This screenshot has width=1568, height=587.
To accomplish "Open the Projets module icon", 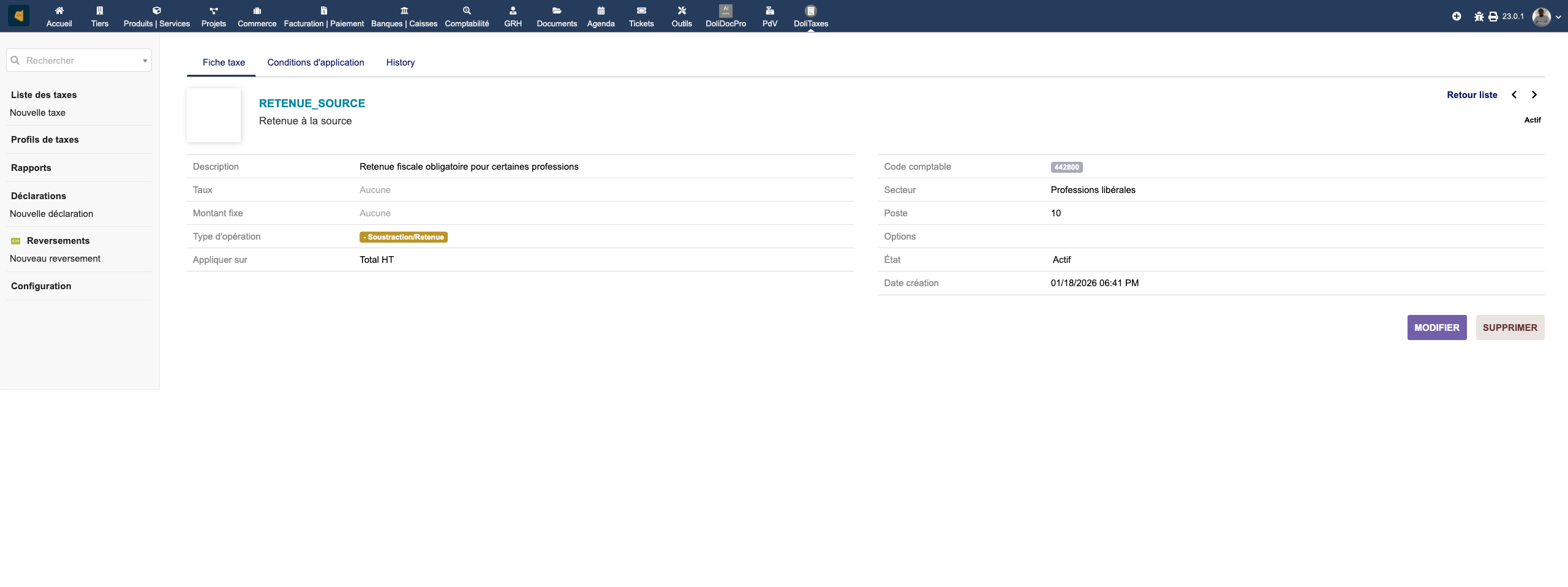I will pos(213,11).
